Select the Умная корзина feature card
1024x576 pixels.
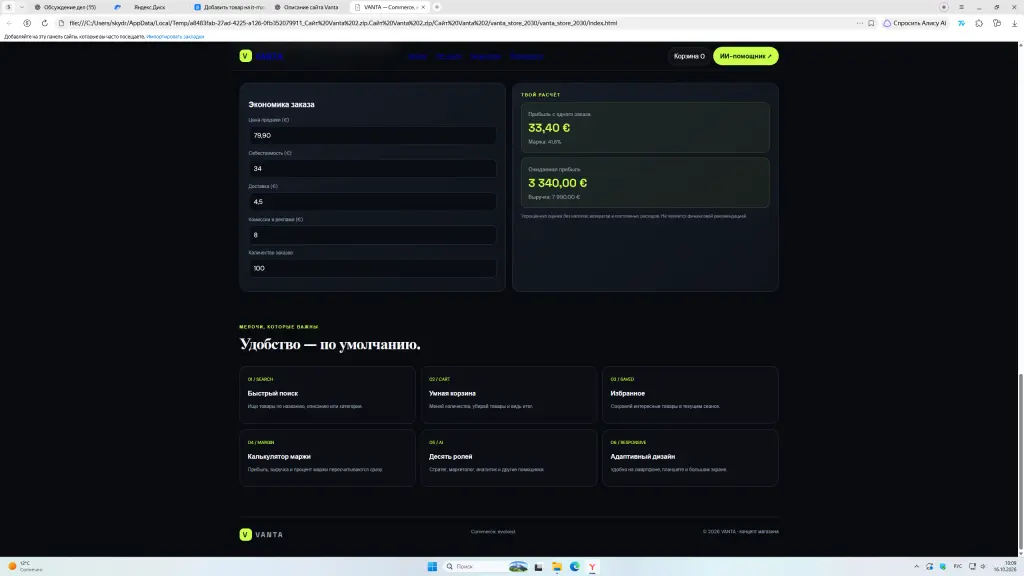(x=509, y=394)
